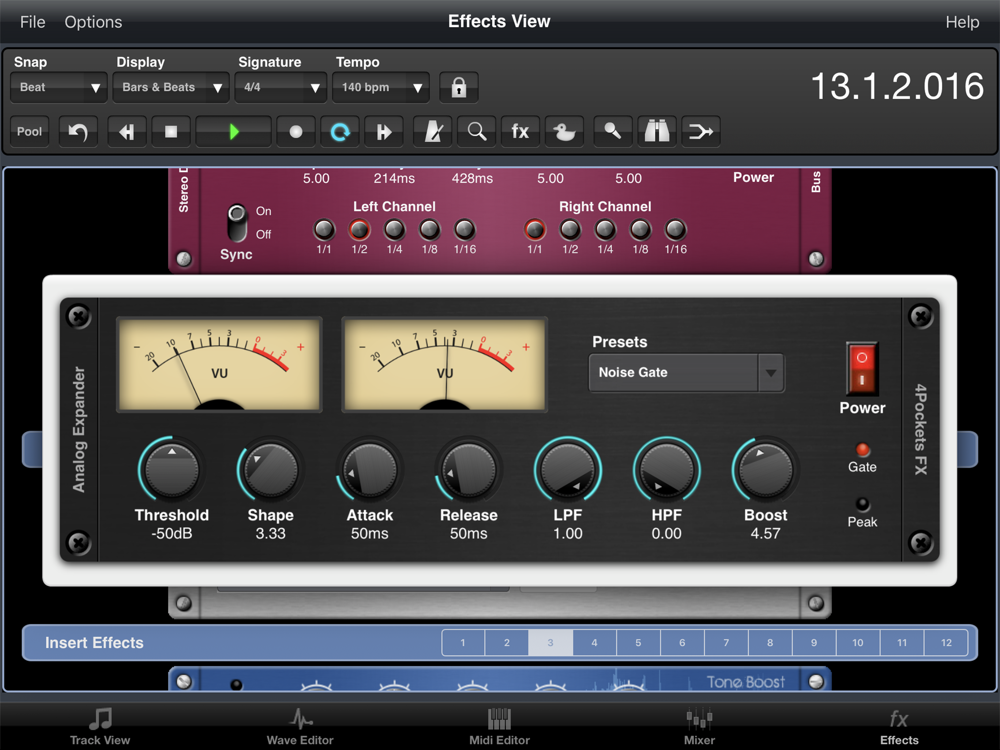Select Right Channel 1/16 button
This screenshot has width=1000, height=750.
pos(675,229)
